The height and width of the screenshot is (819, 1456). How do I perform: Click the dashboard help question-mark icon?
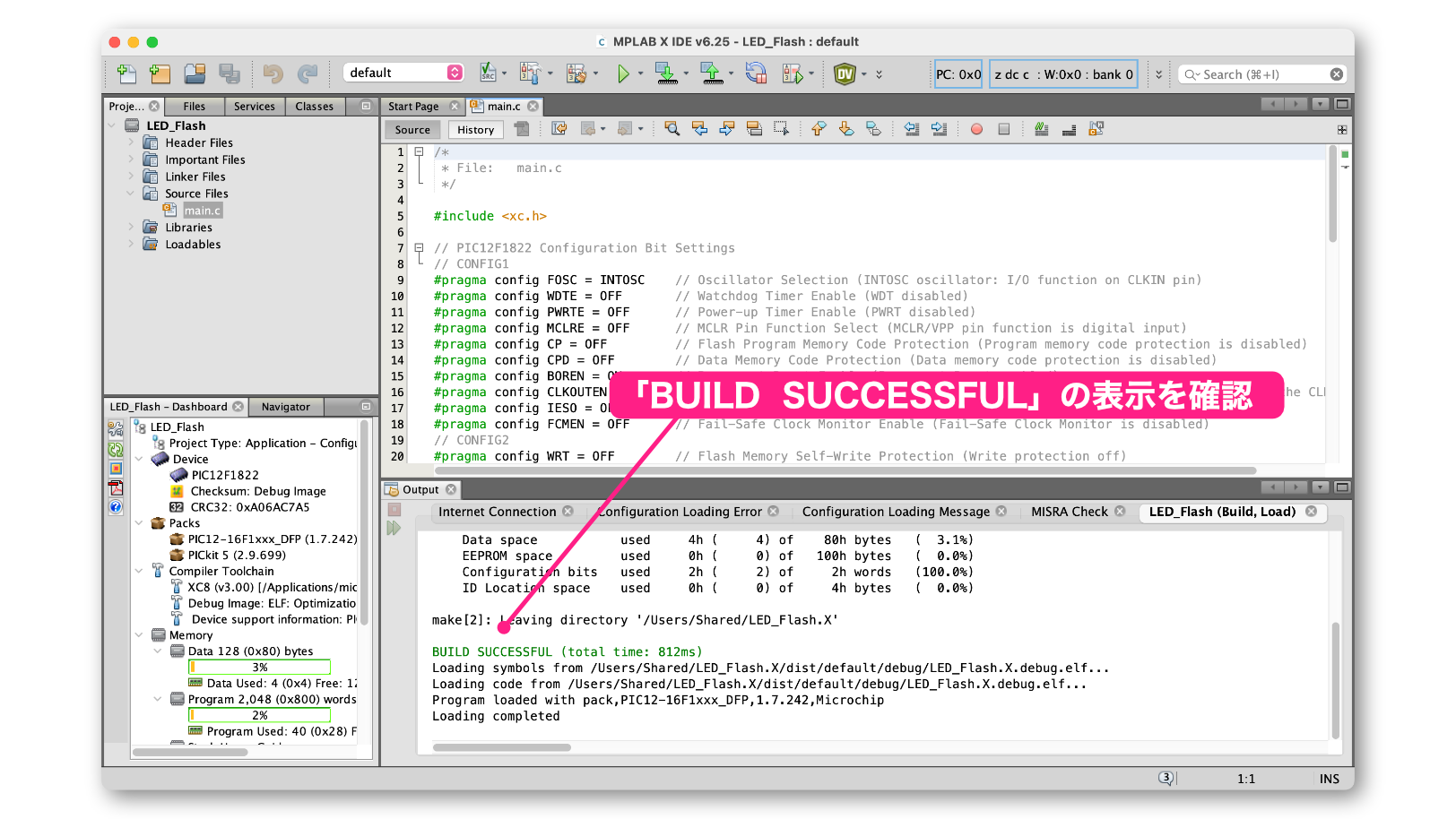(x=116, y=507)
